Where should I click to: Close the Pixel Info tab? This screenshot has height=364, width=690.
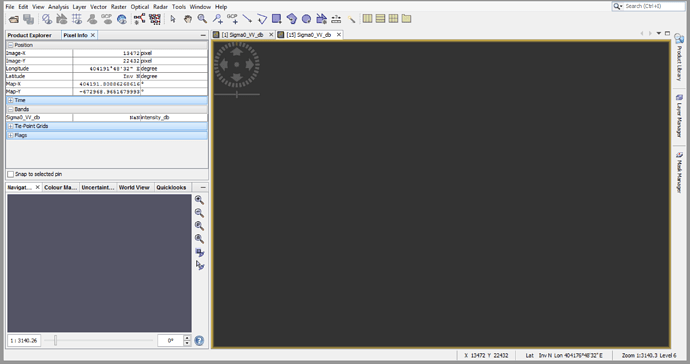click(93, 35)
